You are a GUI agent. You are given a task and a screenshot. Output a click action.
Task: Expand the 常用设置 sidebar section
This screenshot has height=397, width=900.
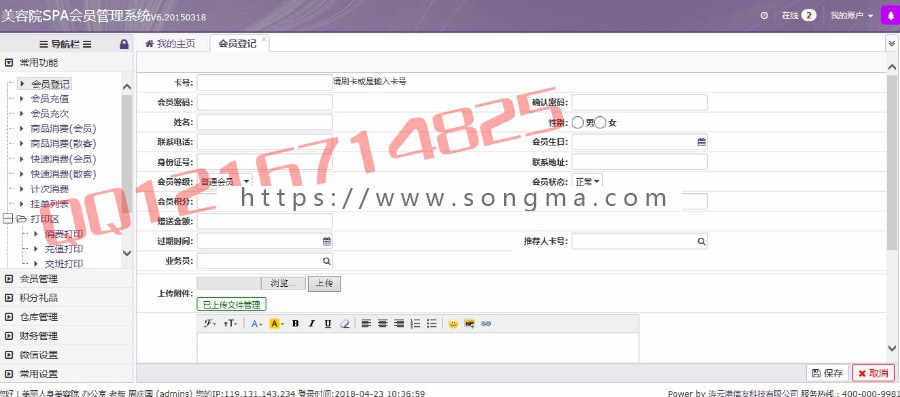pos(9,374)
